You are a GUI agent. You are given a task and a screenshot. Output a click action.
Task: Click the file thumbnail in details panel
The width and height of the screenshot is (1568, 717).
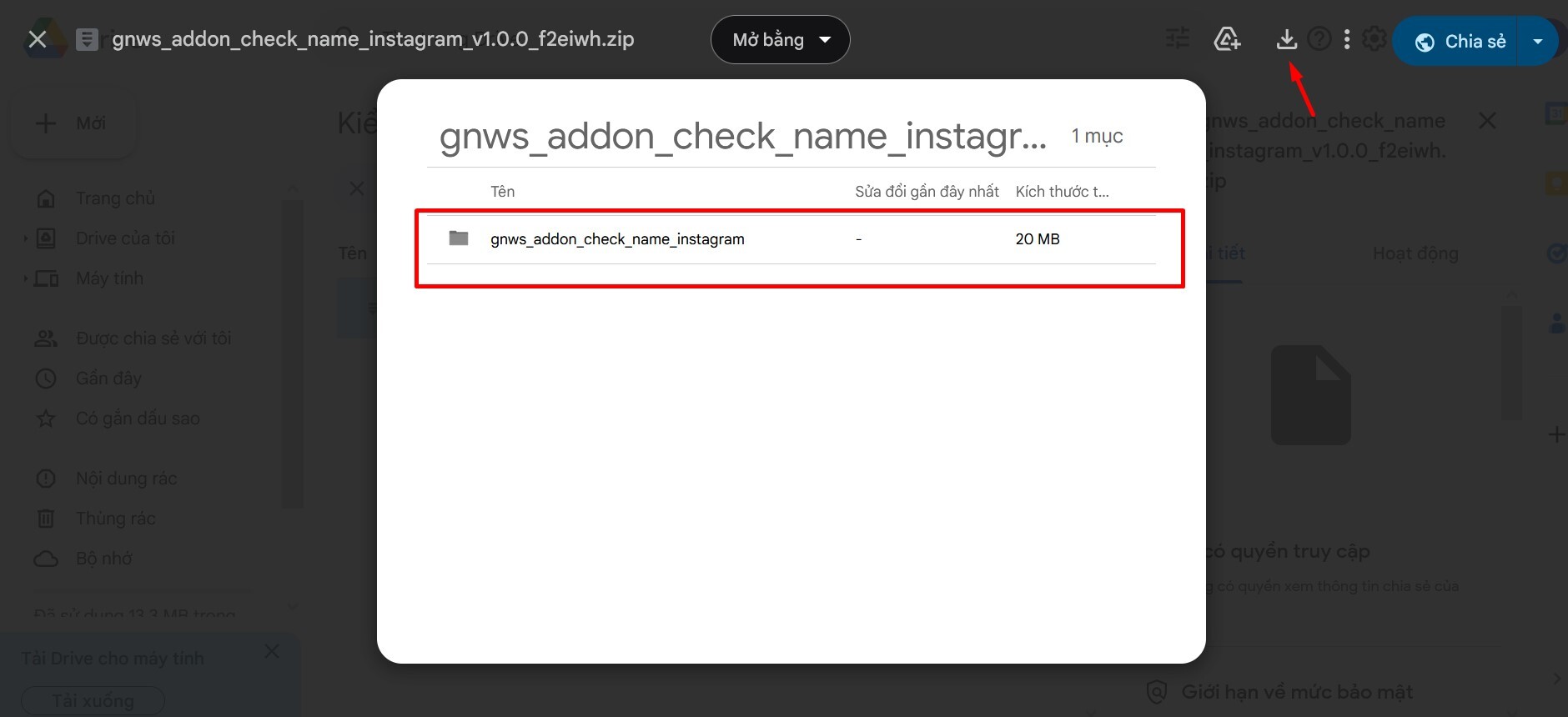[1311, 395]
